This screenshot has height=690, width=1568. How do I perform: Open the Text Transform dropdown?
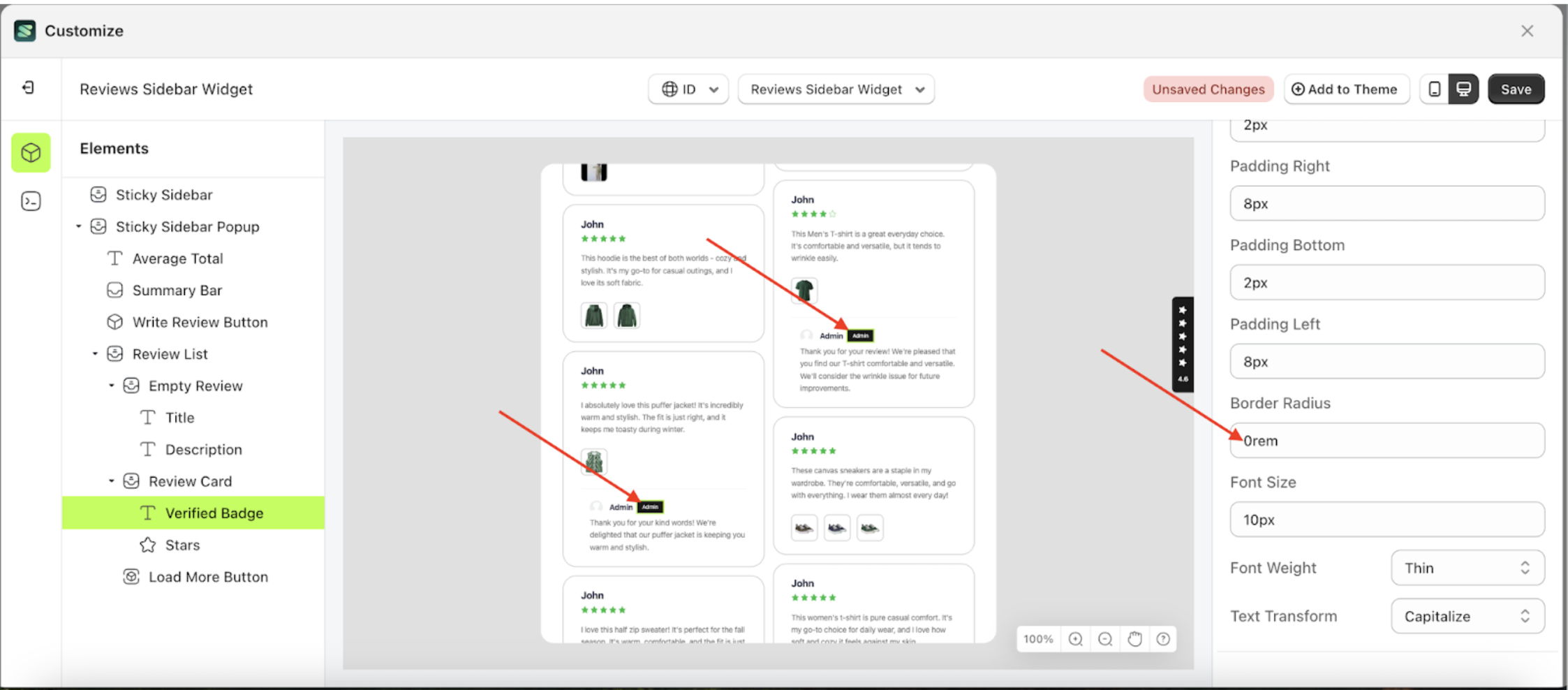[1467, 616]
